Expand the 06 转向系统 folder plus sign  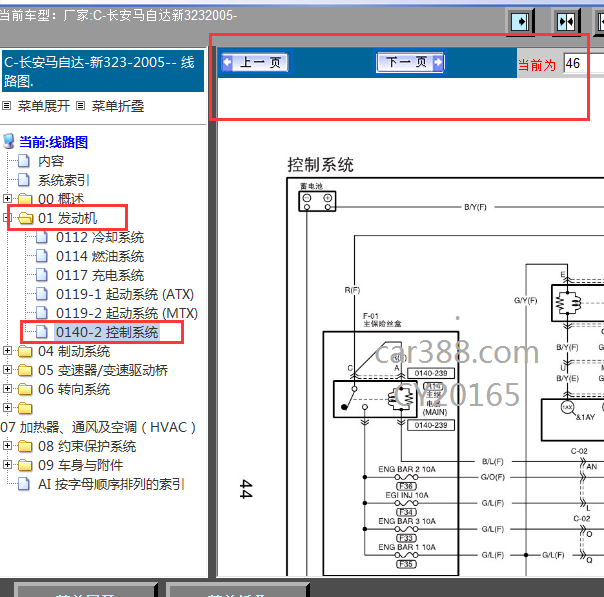point(7,389)
